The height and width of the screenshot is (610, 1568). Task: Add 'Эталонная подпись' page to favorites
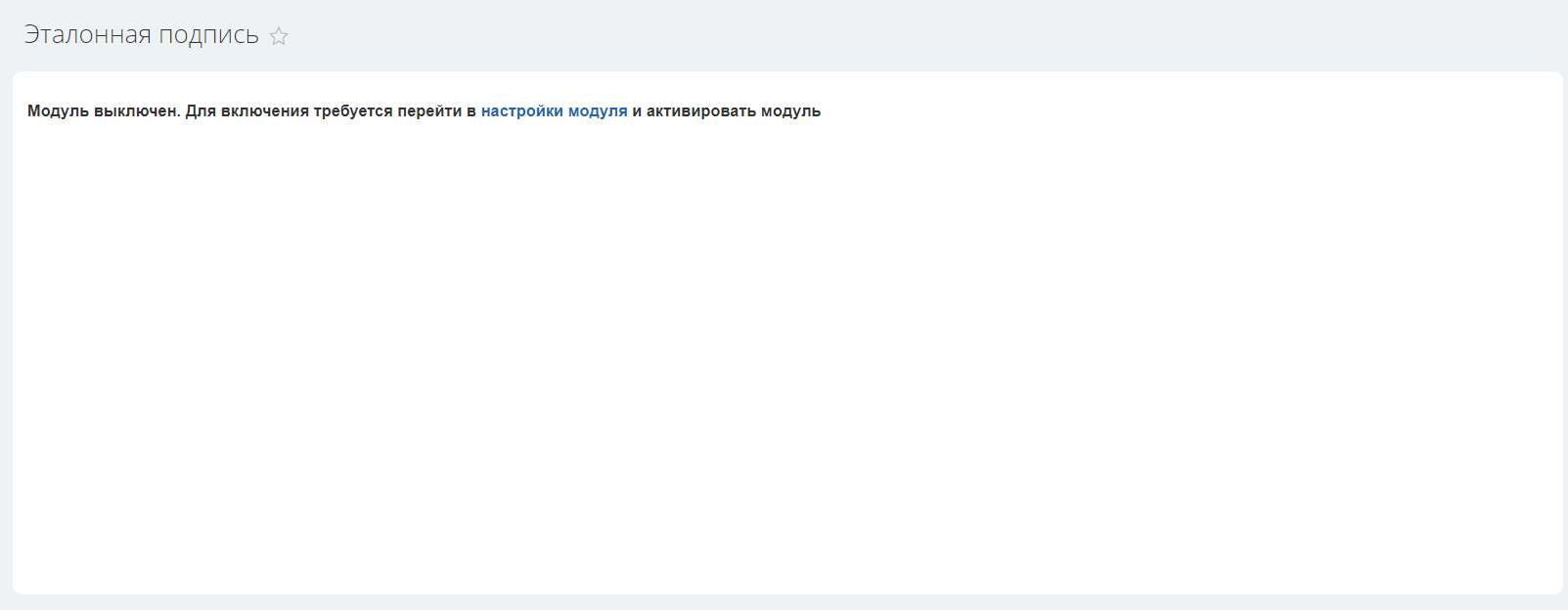coord(279,36)
